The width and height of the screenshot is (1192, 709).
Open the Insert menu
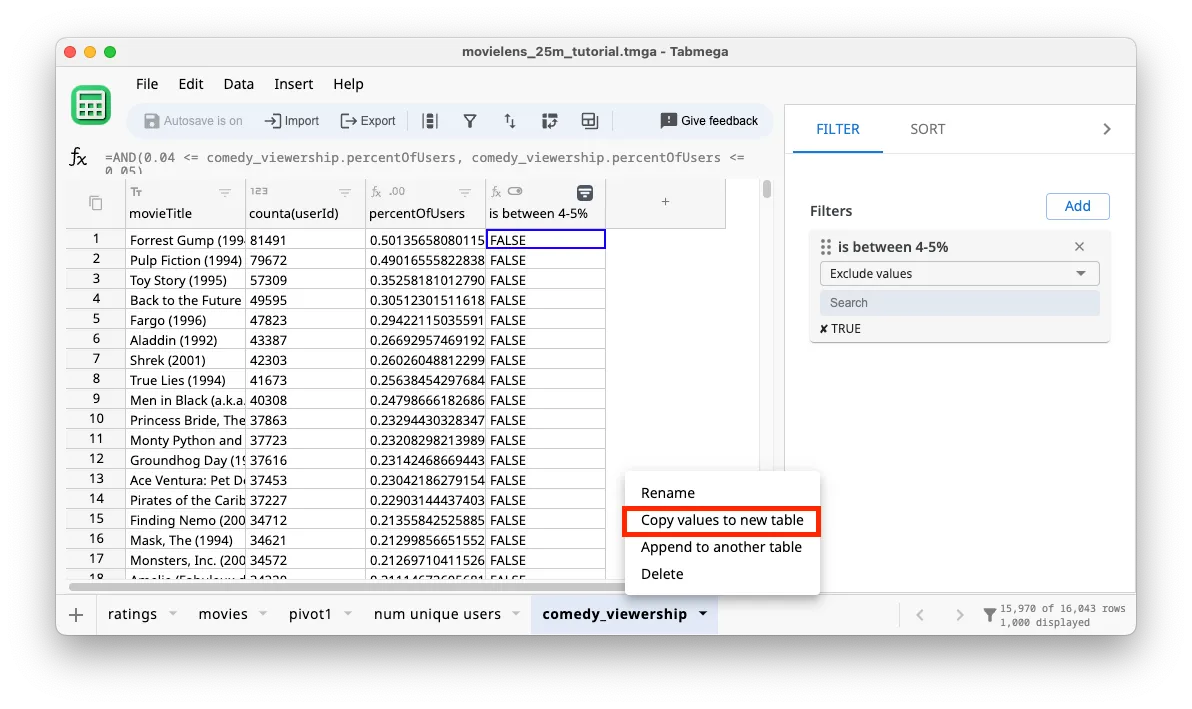pyautogui.click(x=293, y=84)
